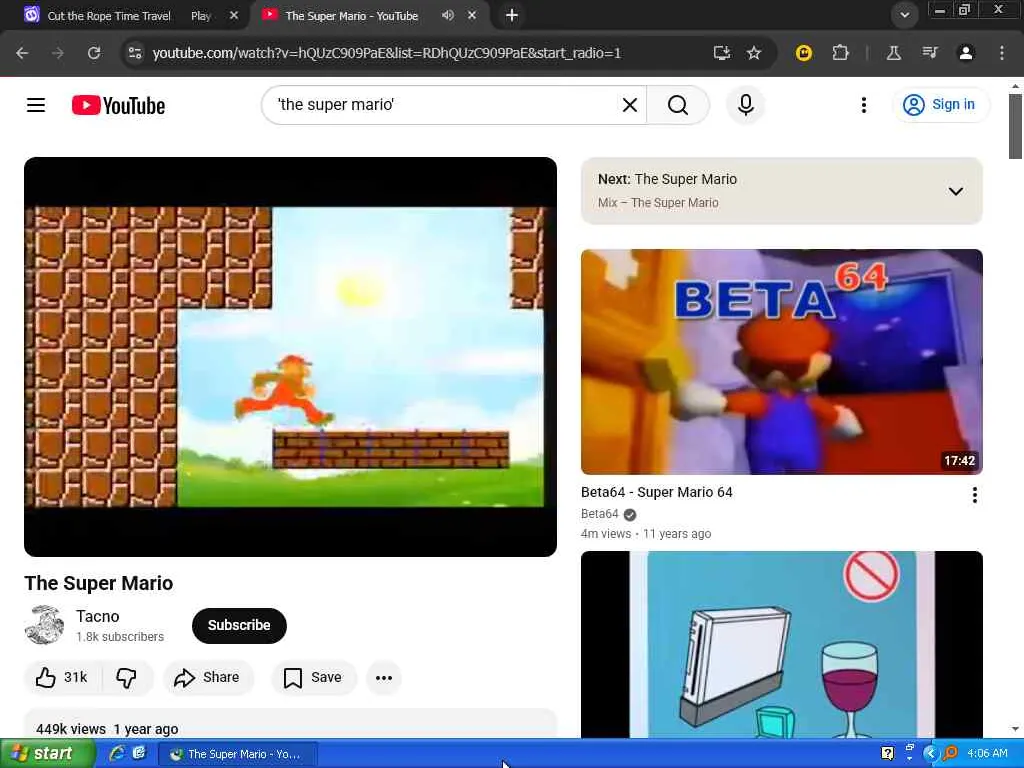Image resolution: width=1024 pixels, height=768 pixels.
Task: Open more actions ellipsis under video
Action: tap(384, 678)
